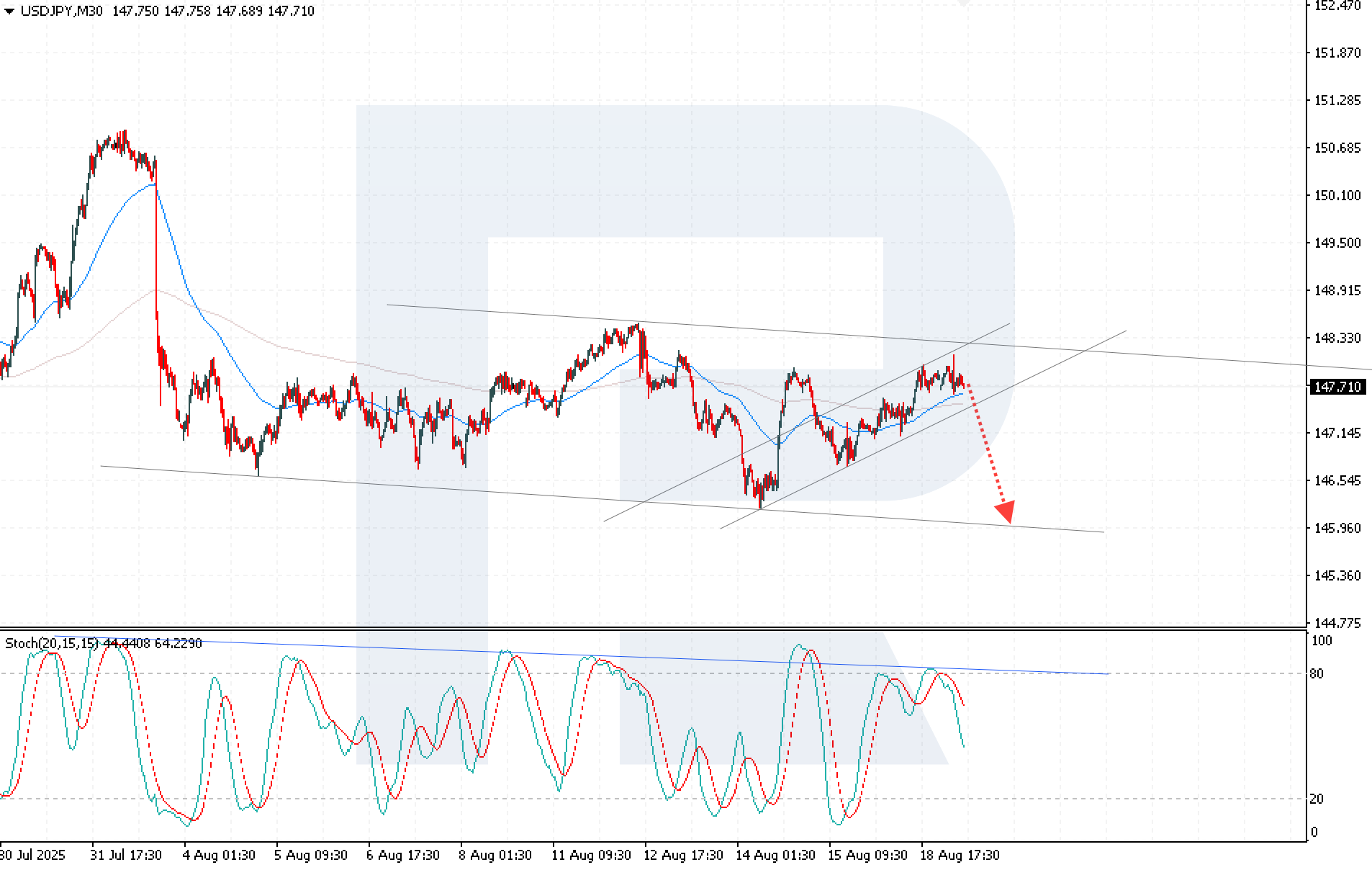
Task: Click the Stochastic 100 level label
Action: (1322, 641)
